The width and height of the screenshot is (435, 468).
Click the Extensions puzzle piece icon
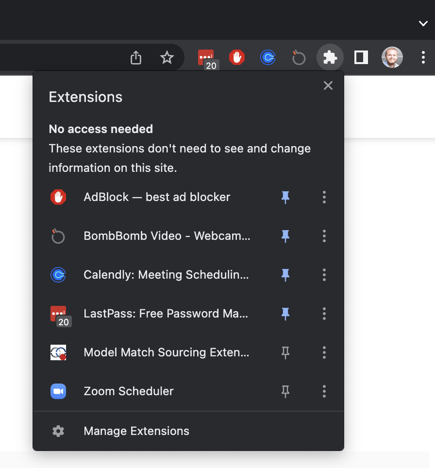coord(330,57)
